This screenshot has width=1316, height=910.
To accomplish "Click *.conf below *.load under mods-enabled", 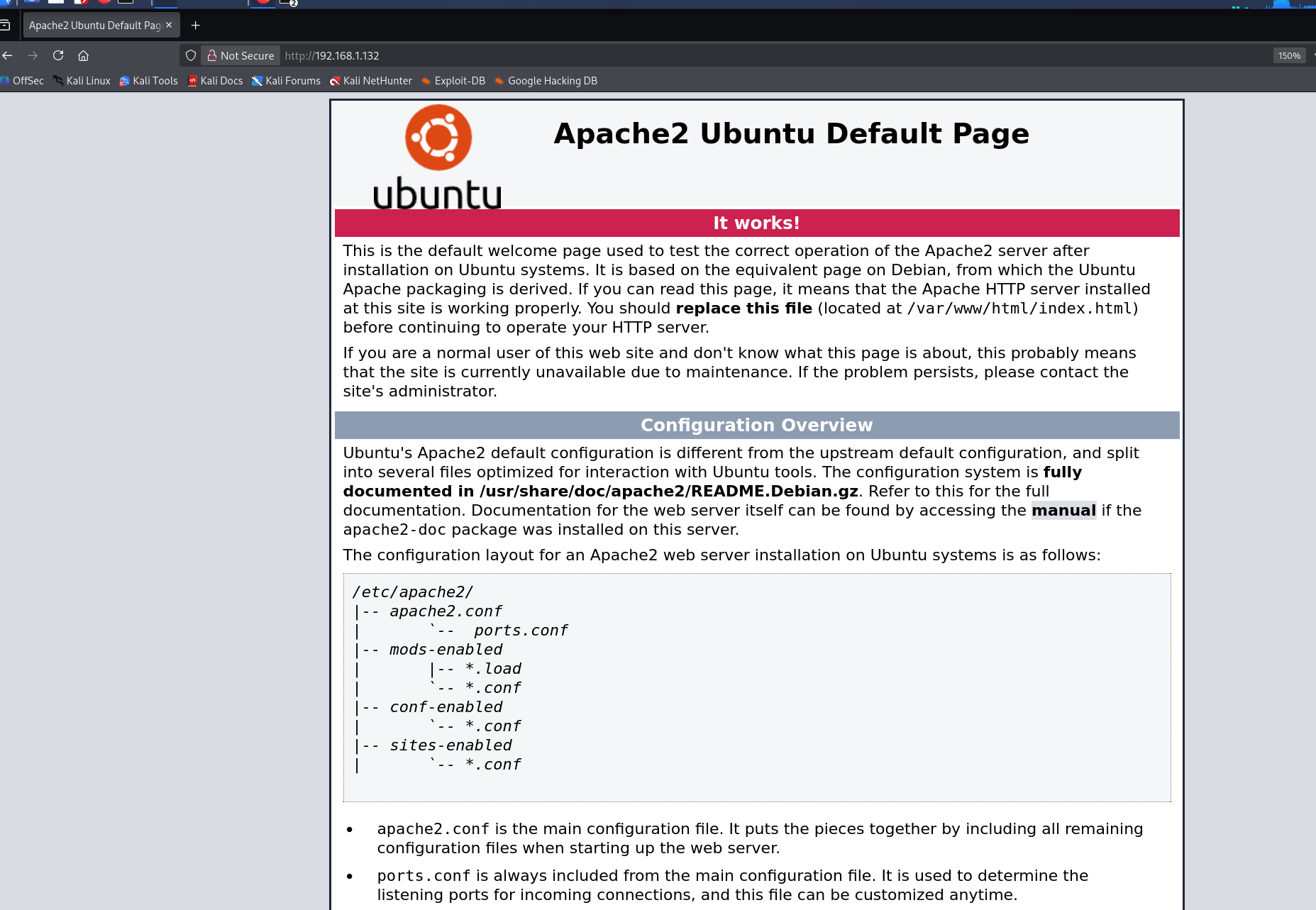I will 493,688.
